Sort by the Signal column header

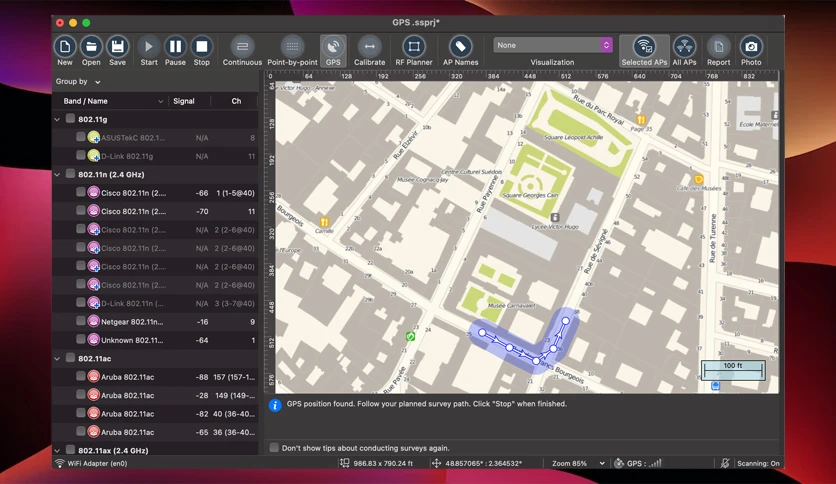tap(184, 101)
